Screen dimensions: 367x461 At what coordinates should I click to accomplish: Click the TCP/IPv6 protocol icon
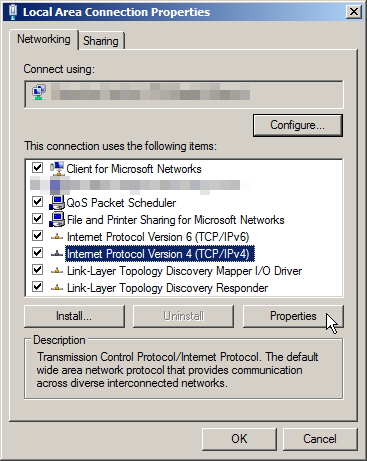[57, 237]
